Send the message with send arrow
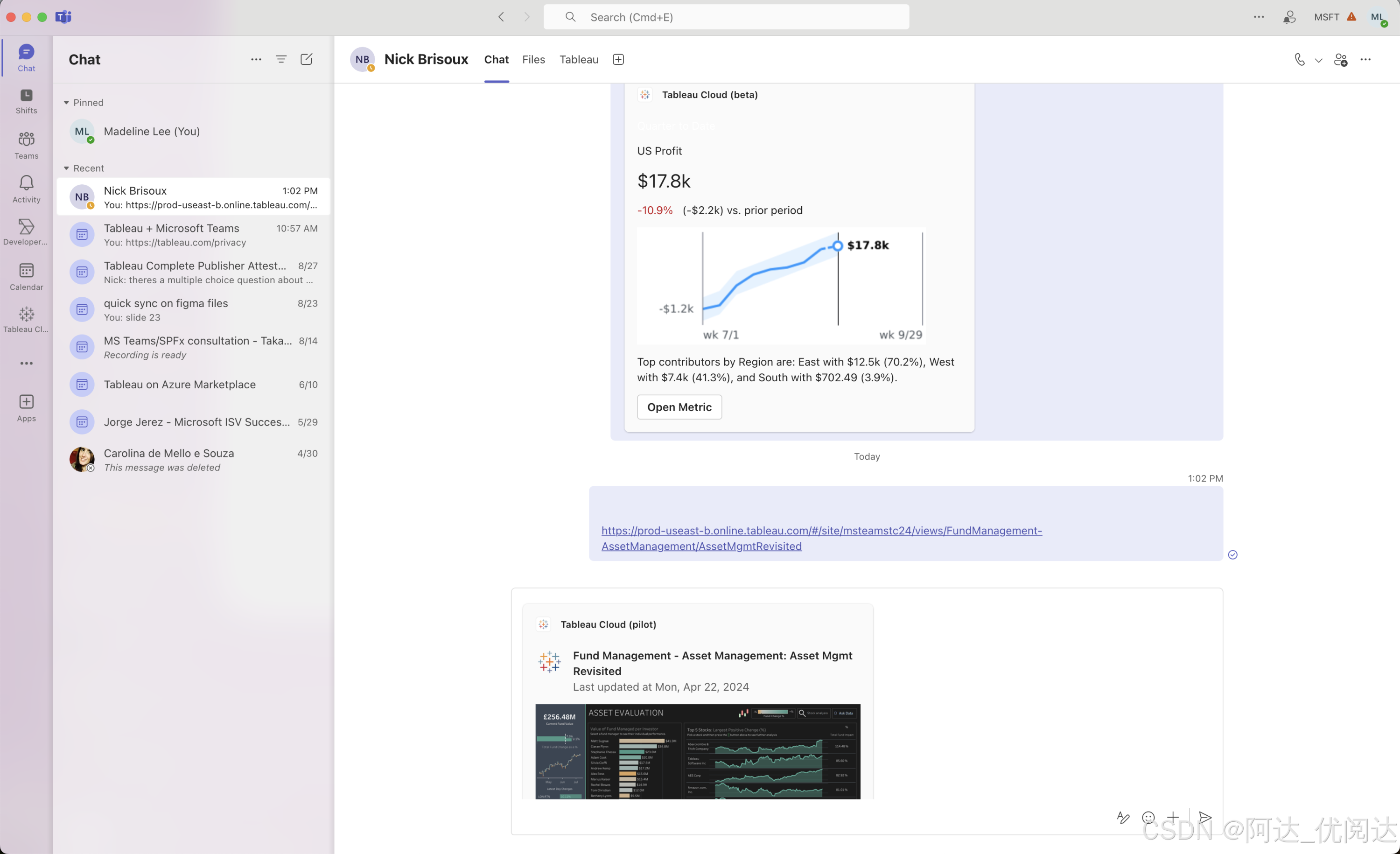The height and width of the screenshot is (854, 1400). (1204, 817)
